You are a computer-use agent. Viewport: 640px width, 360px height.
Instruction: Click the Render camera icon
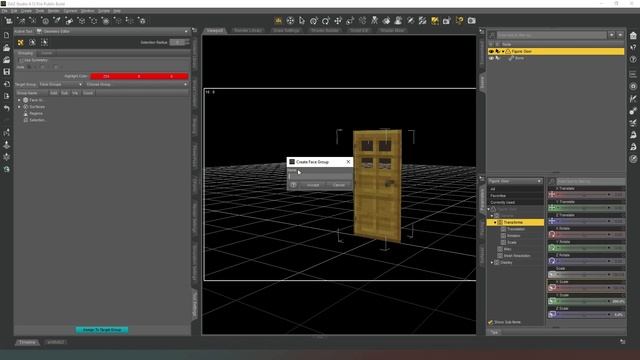(x=471, y=20)
